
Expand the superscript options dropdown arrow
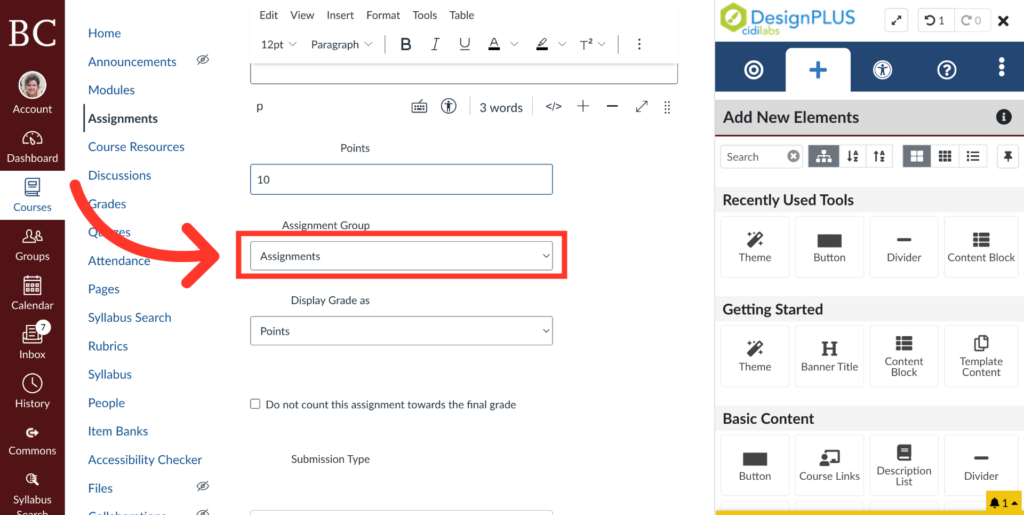point(601,44)
